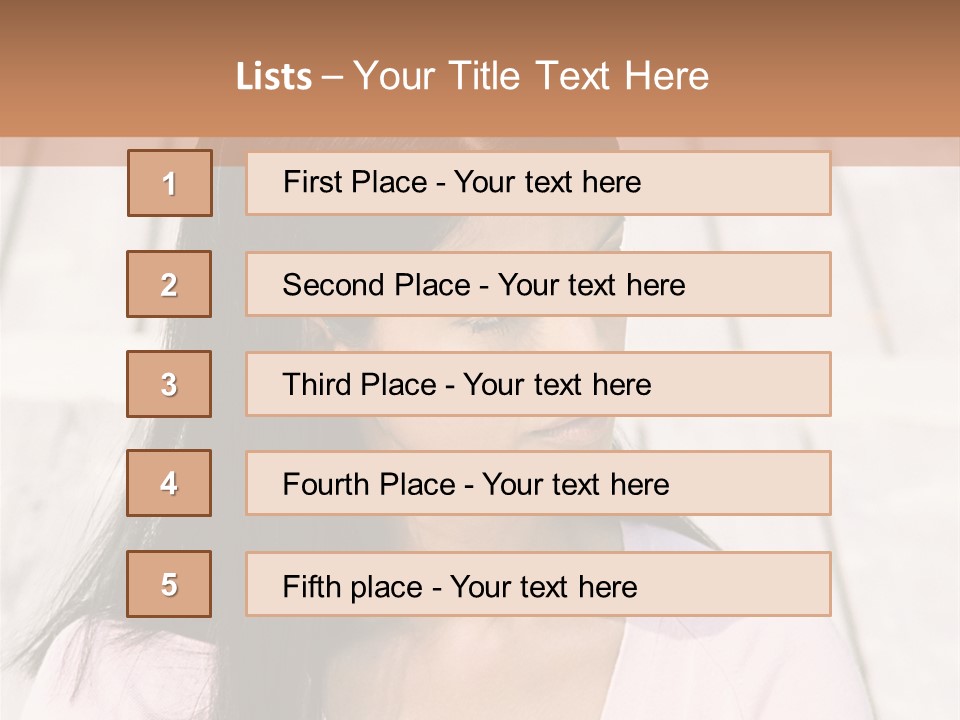Image resolution: width=960 pixels, height=720 pixels.
Task: Click the number 3 box
Action: coord(169,384)
